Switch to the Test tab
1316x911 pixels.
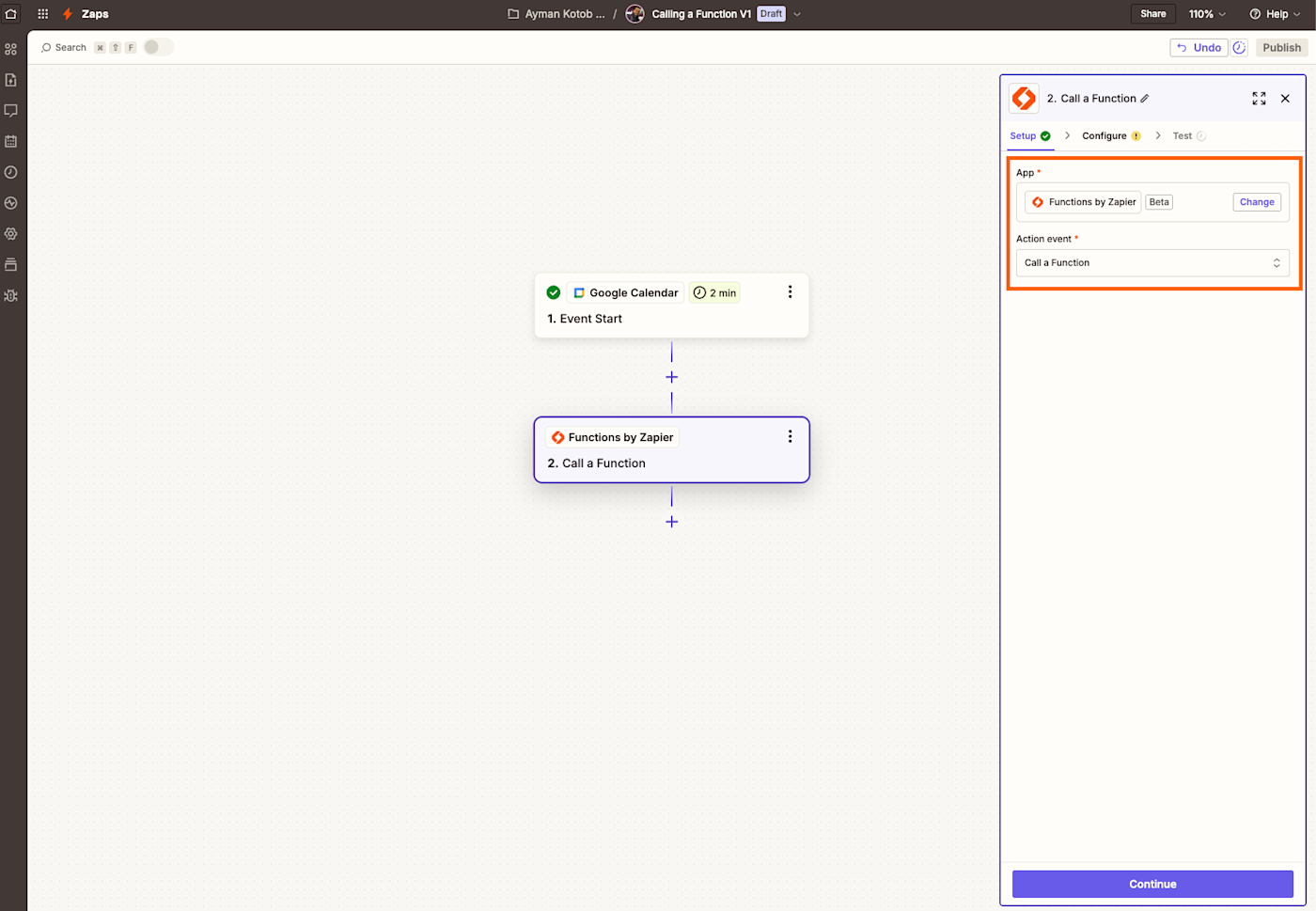tap(1189, 136)
